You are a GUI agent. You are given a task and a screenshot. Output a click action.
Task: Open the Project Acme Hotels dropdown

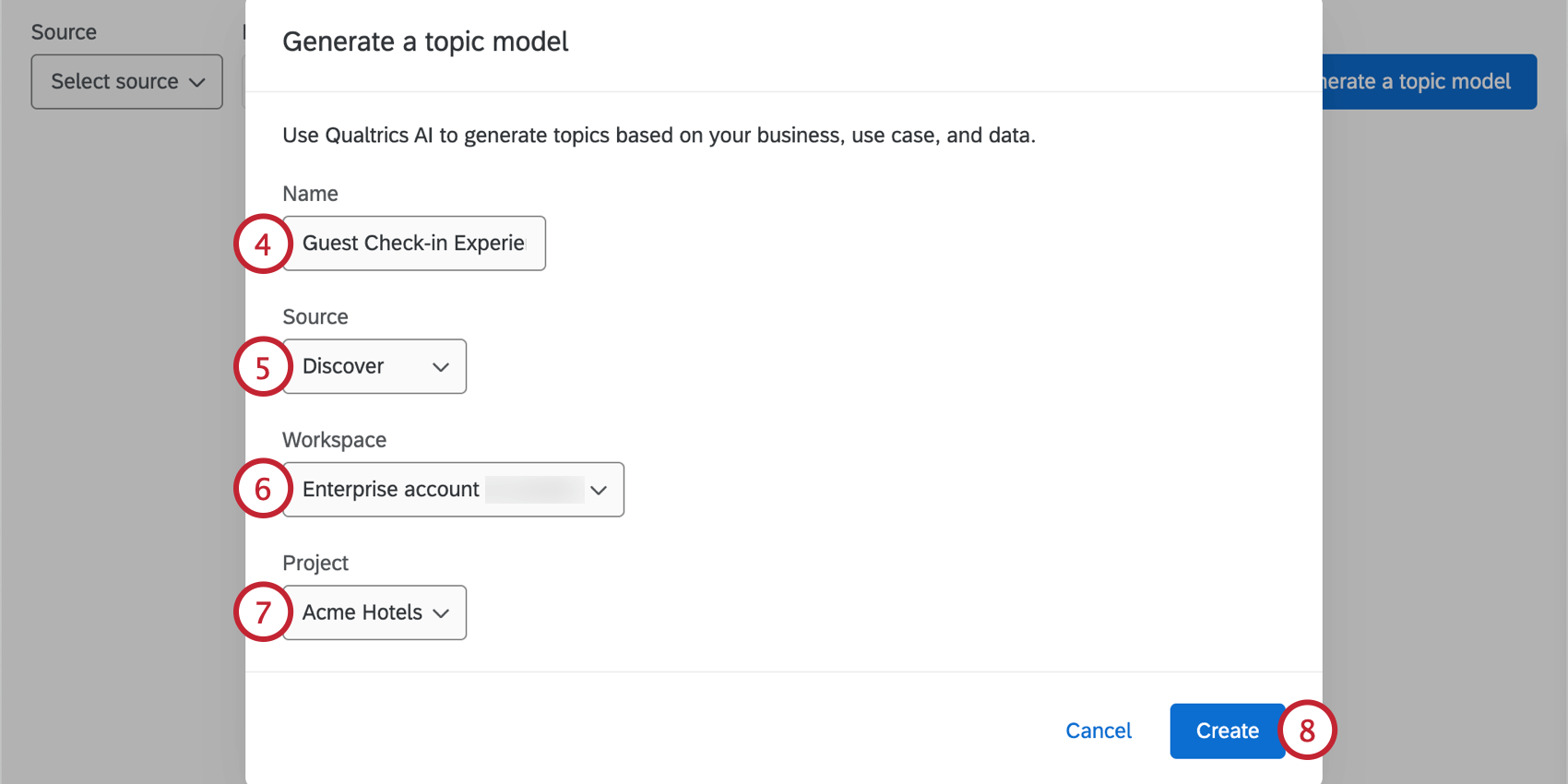374,612
